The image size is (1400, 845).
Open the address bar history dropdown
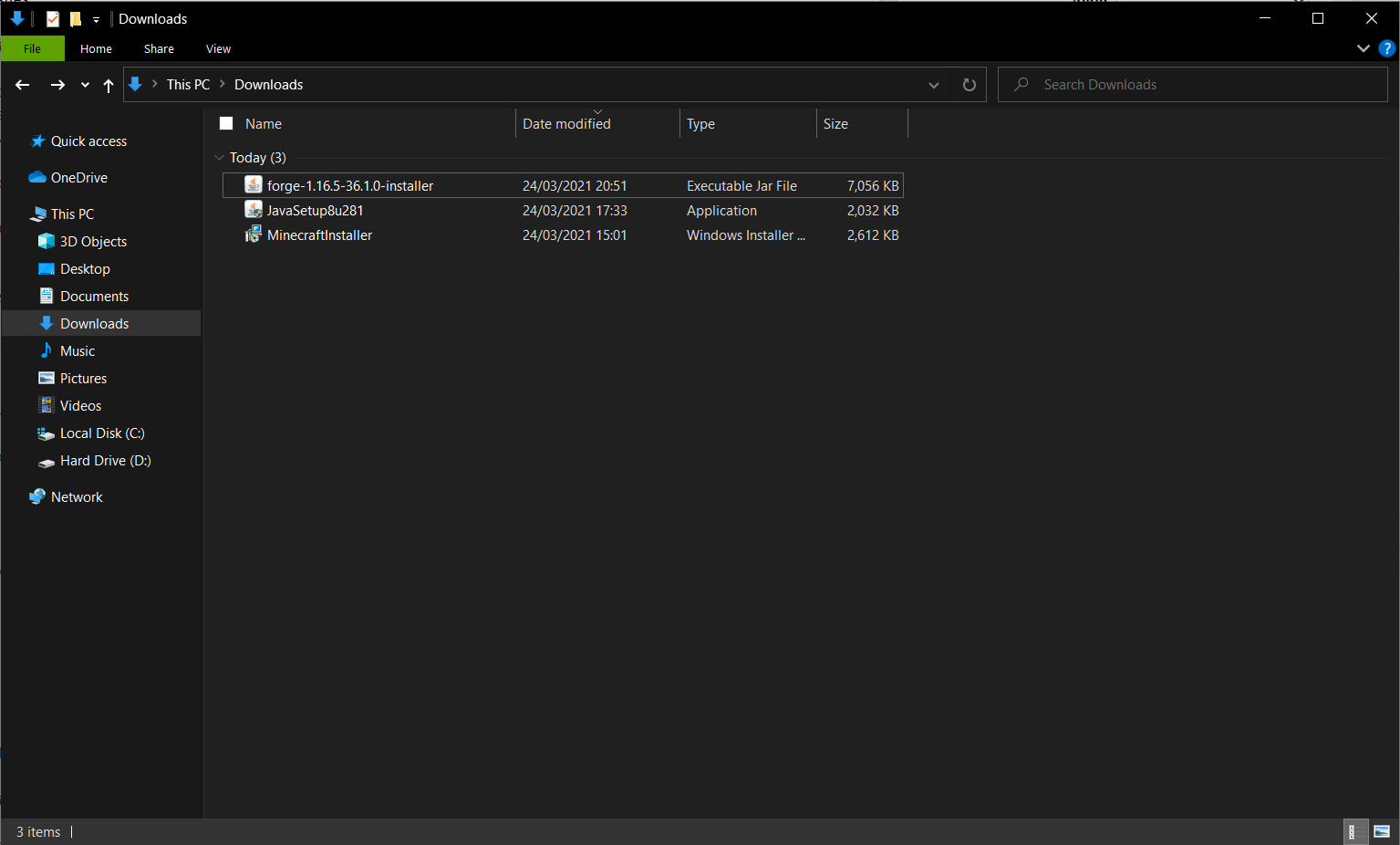pyautogui.click(x=934, y=85)
